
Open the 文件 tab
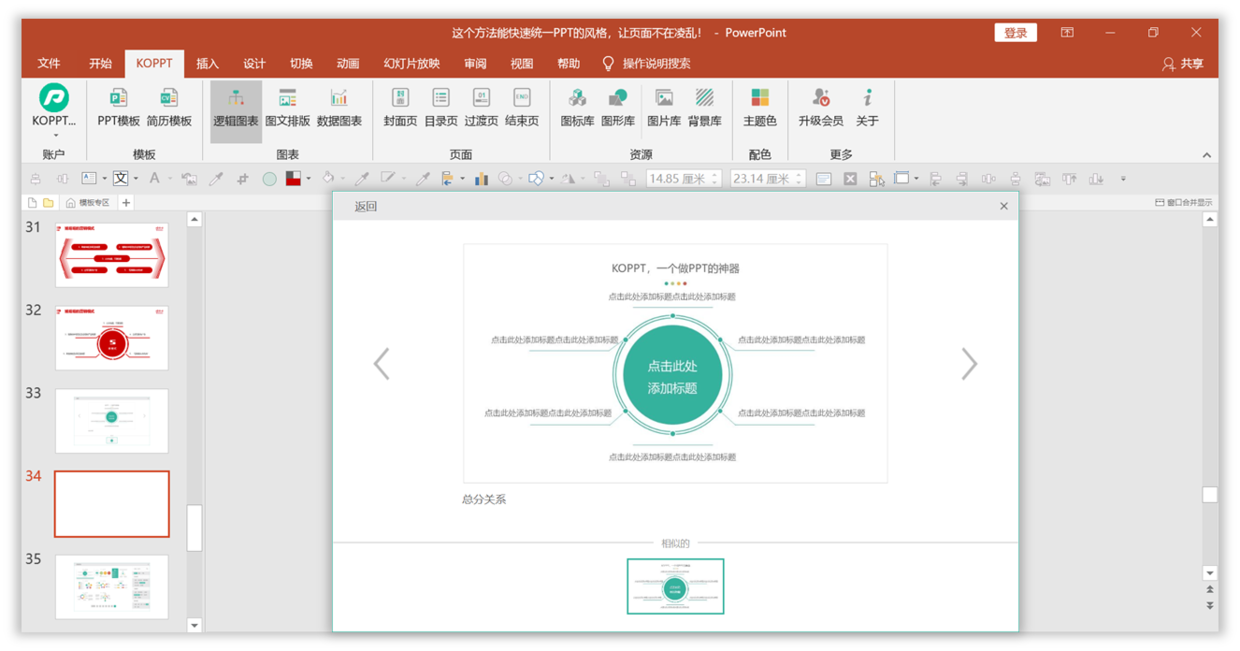click(x=49, y=63)
